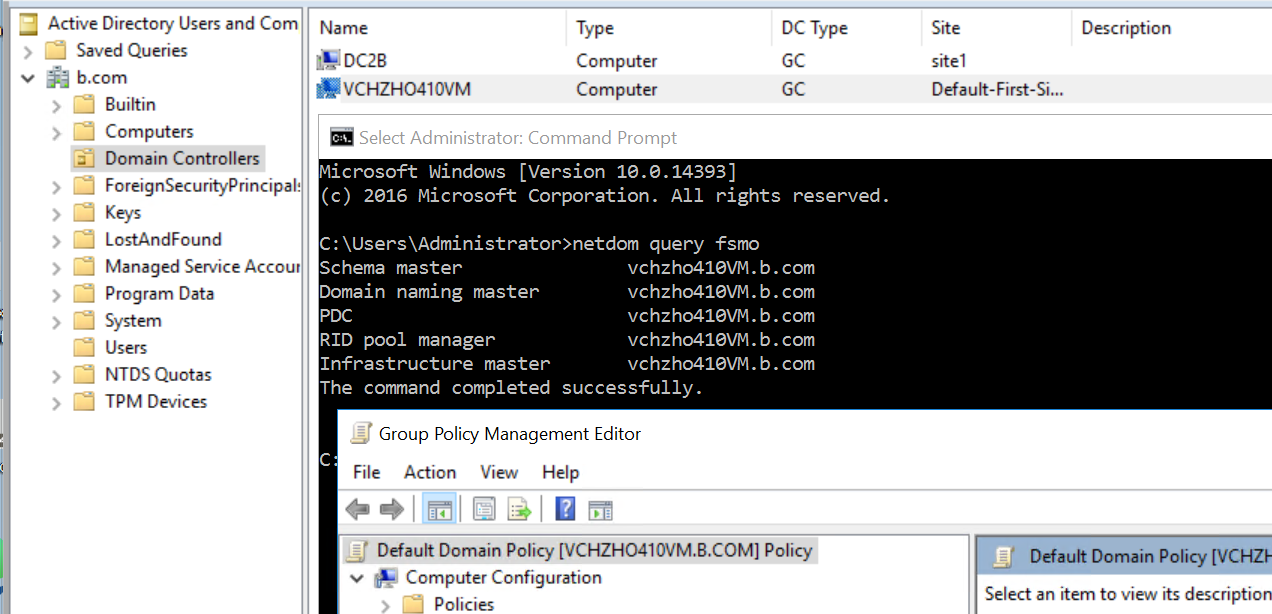Viewport: 1272px width, 614px height.
Task: Expand the Builtin container
Action: pyautogui.click(x=57, y=105)
